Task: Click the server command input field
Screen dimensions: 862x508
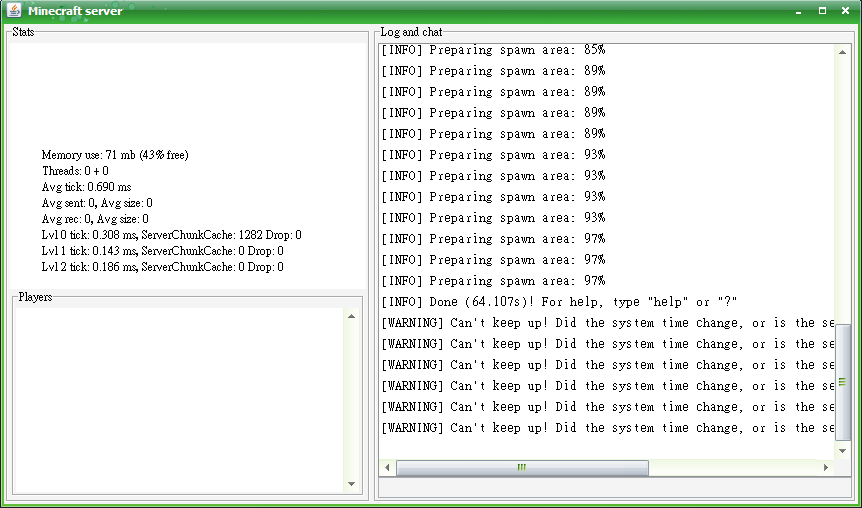Action: click(615, 487)
